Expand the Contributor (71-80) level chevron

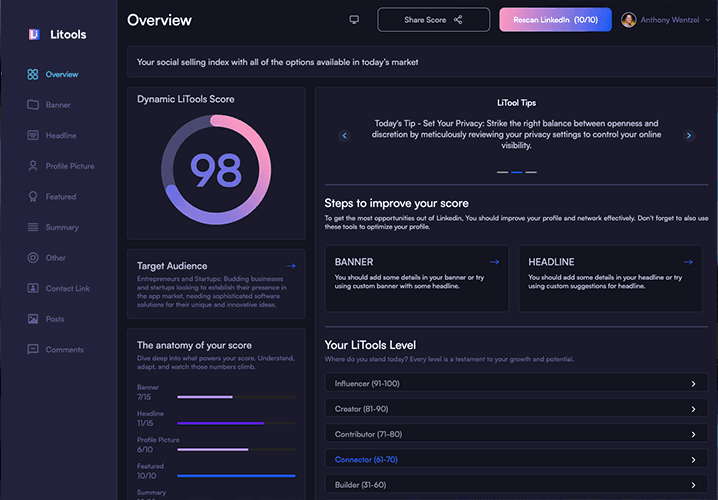point(693,434)
